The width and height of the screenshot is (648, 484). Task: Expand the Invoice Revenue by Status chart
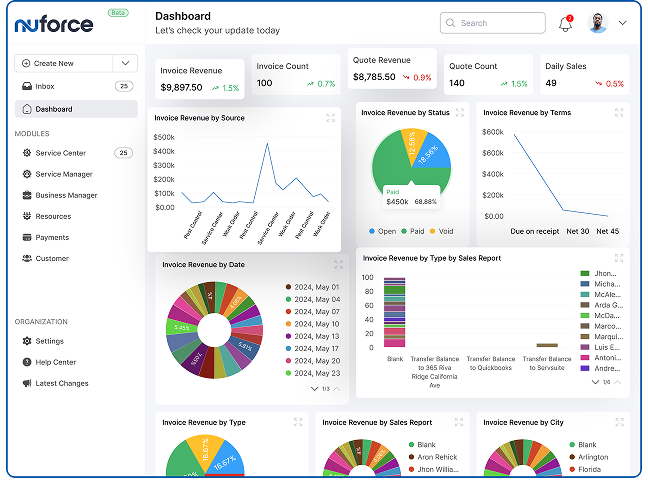coord(457,113)
